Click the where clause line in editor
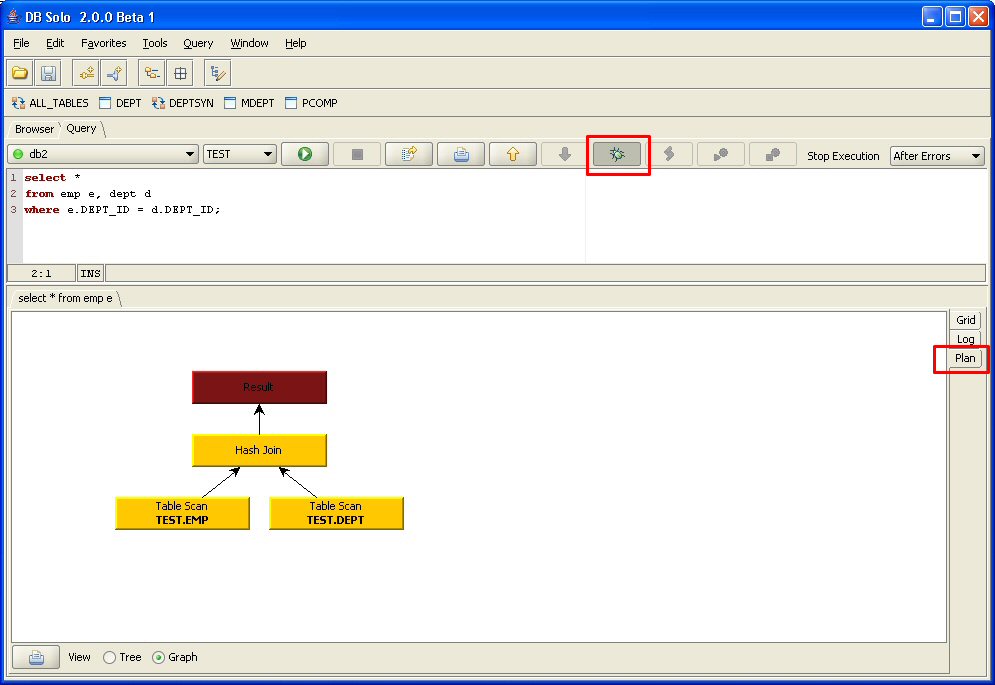This screenshot has width=995, height=685. point(122,209)
